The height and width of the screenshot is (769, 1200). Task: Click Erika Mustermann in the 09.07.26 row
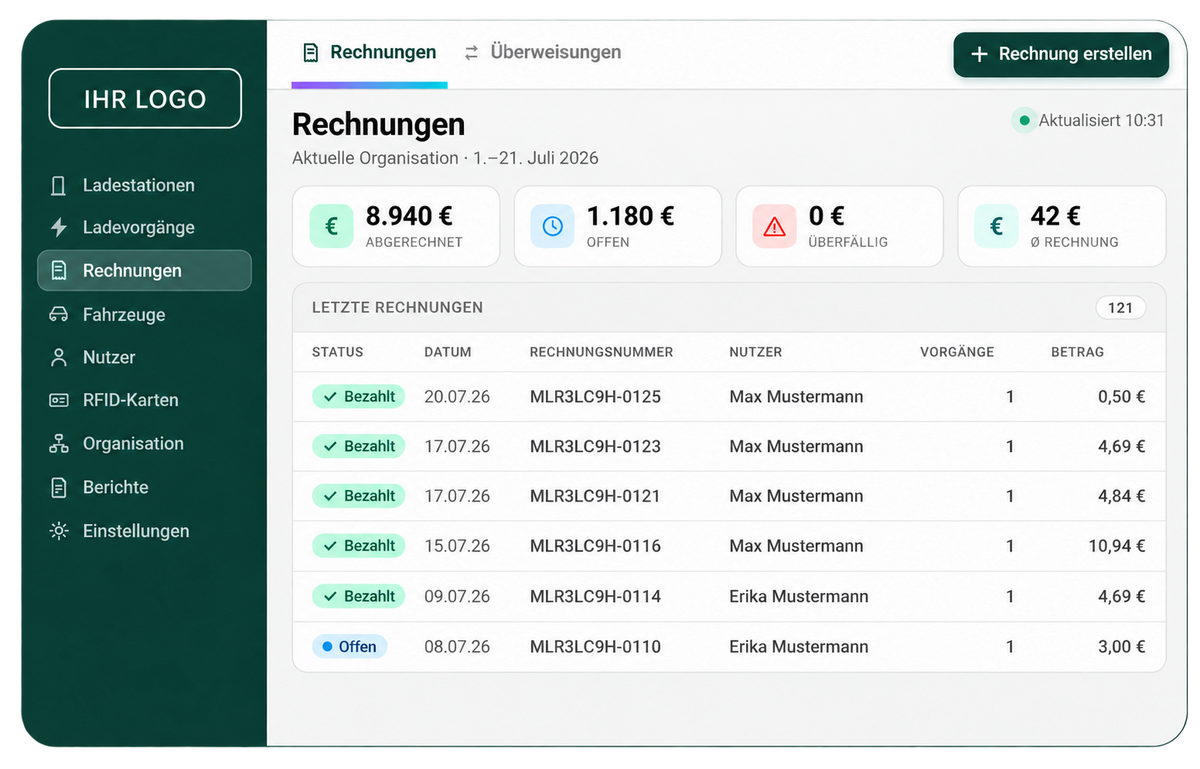pyautogui.click(x=799, y=596)
